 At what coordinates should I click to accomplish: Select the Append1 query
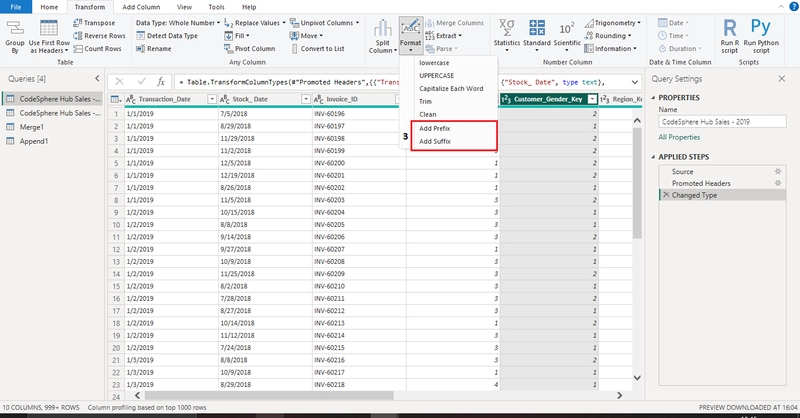(34, 141)
